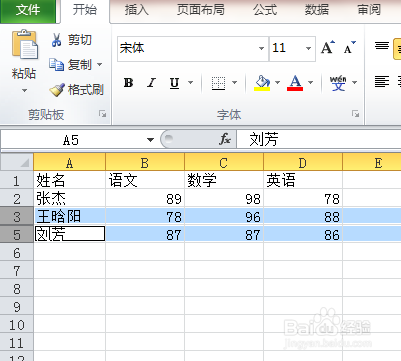Click cell 数学

(x=224, y=181)
